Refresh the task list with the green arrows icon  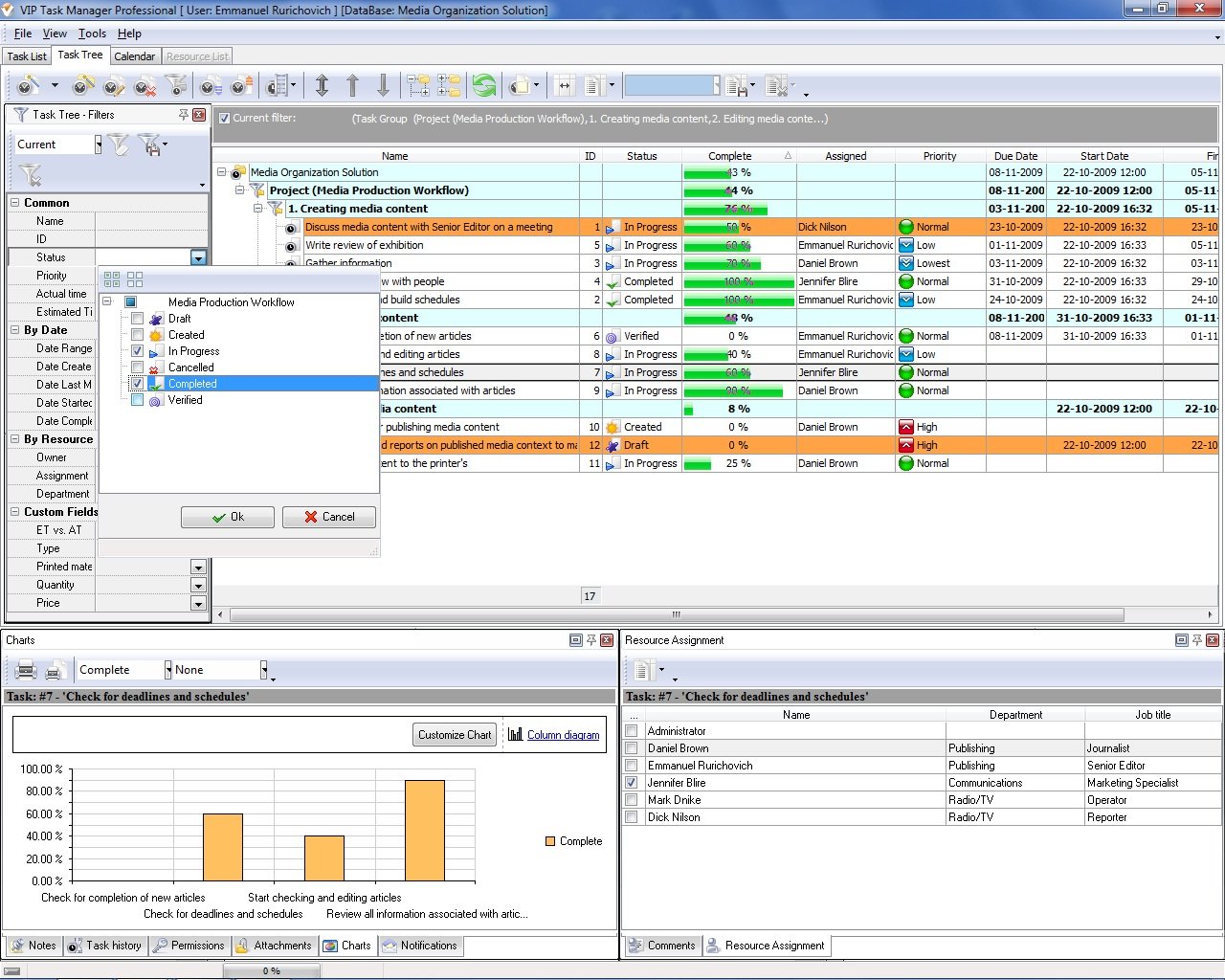(485, 85)
